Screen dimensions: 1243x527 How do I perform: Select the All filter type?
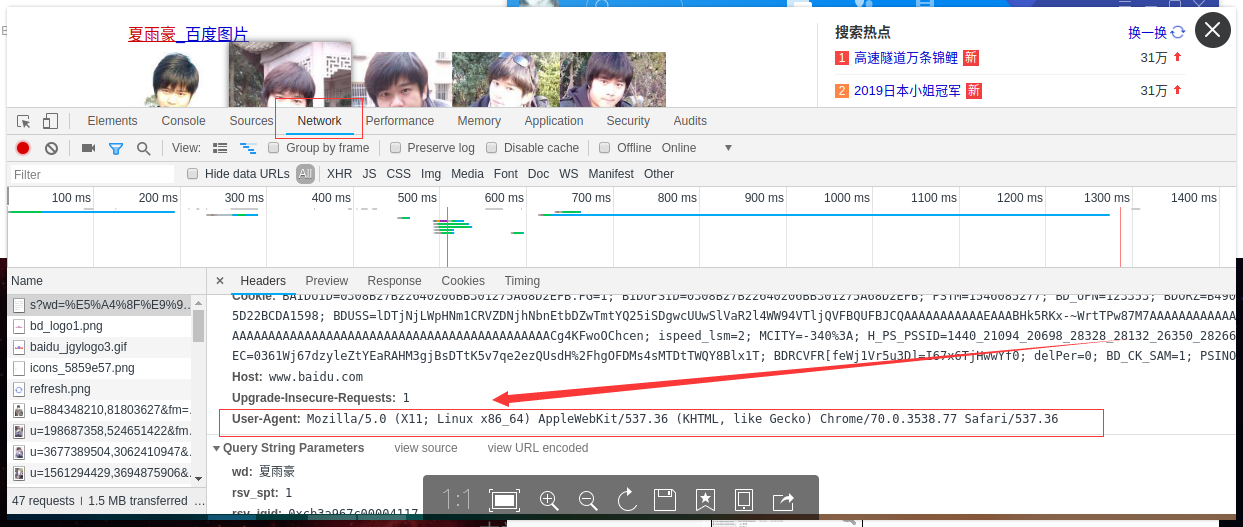tap(305, 174)
